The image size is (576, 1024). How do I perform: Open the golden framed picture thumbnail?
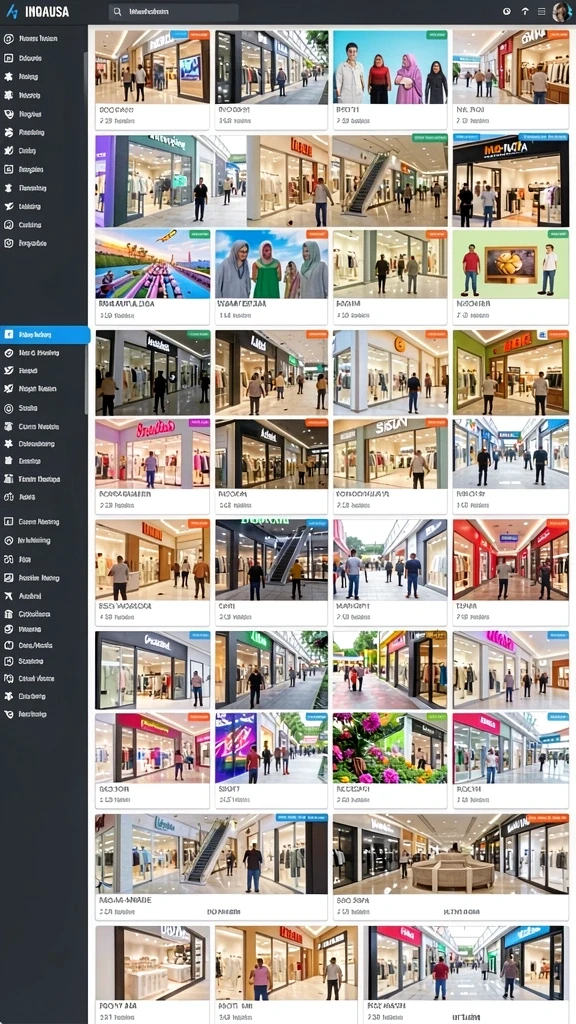pos(511,264)
